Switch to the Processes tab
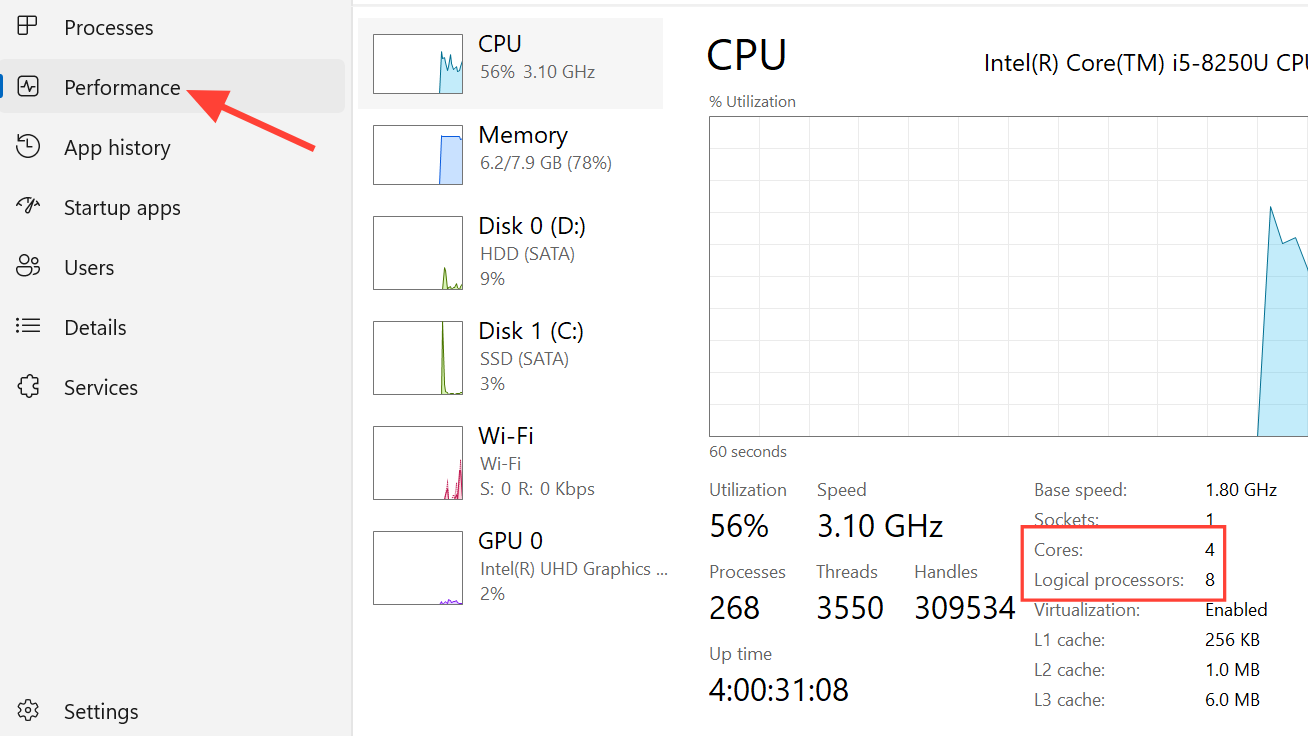This screenshot has height=736, width=1308. [108, 28]
